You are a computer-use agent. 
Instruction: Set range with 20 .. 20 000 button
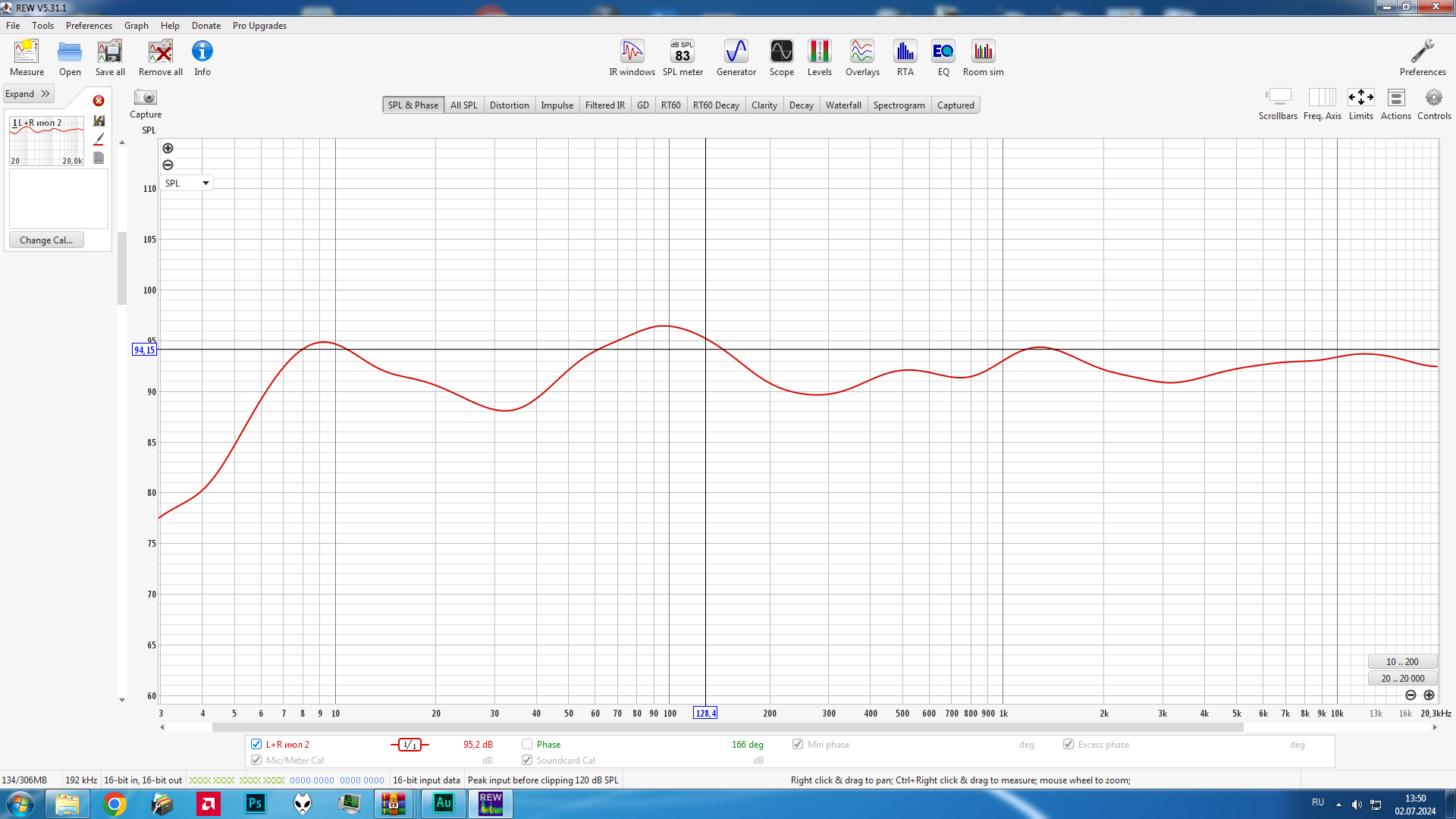pyautogui.click(x=1402, y=679)
